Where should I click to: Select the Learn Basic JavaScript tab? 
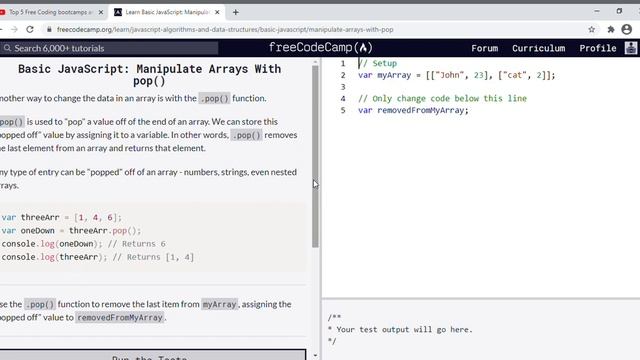tap(167, 12)
